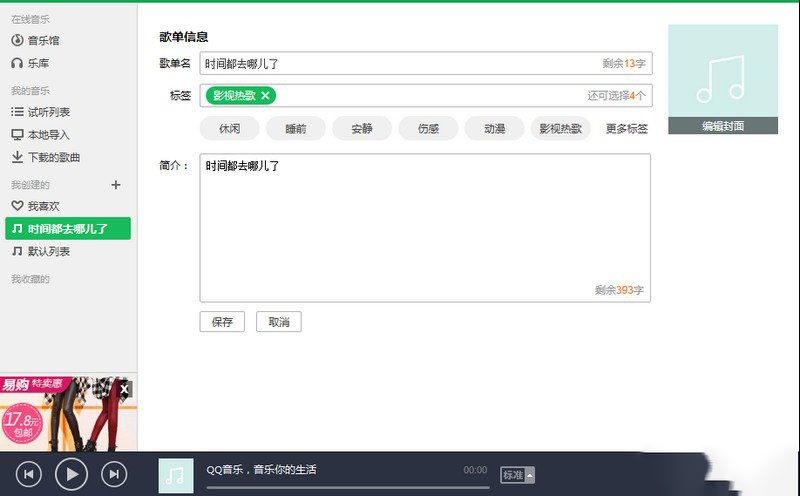
Task: Open the 标准 quality dropdown
Action: pos(517,475)
